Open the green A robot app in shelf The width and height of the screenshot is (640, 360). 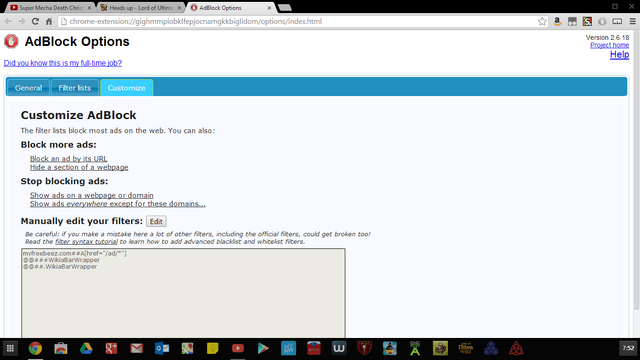pyautogui.click(x=415, y=349)
